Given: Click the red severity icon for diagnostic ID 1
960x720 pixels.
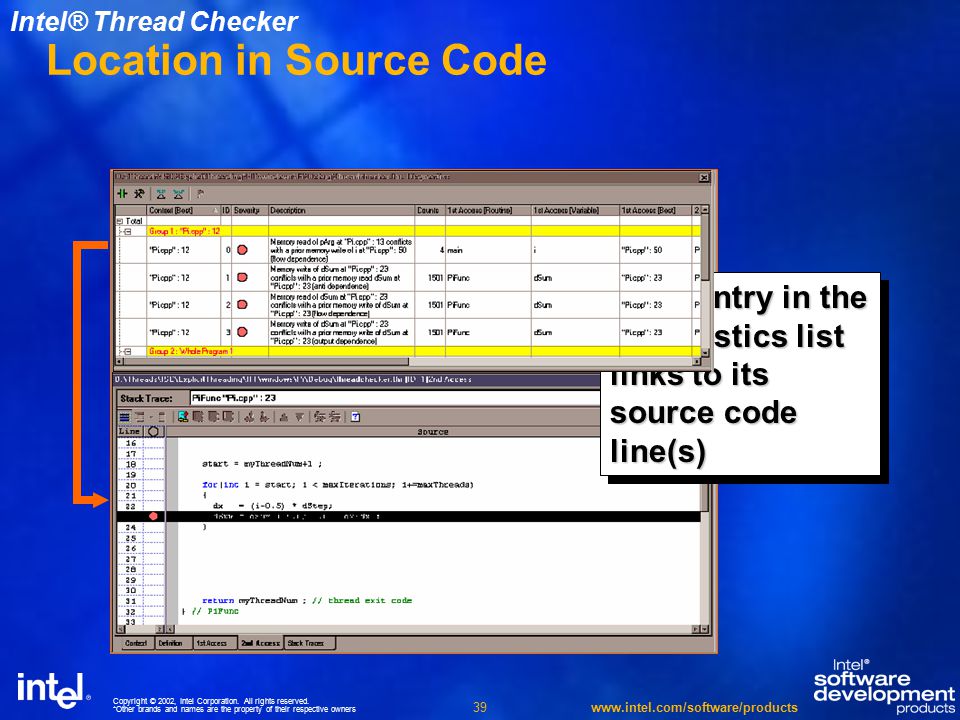Looking at the screenshot, I should (x=242, y=277).
